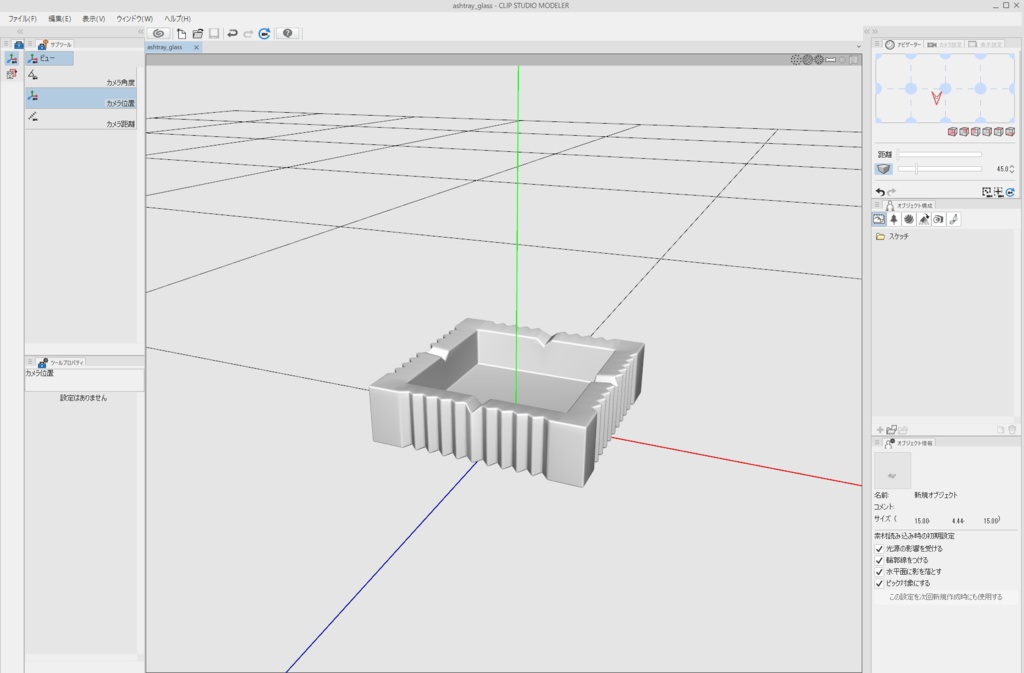Adjust the 距離 slider in the navigator

940,153
